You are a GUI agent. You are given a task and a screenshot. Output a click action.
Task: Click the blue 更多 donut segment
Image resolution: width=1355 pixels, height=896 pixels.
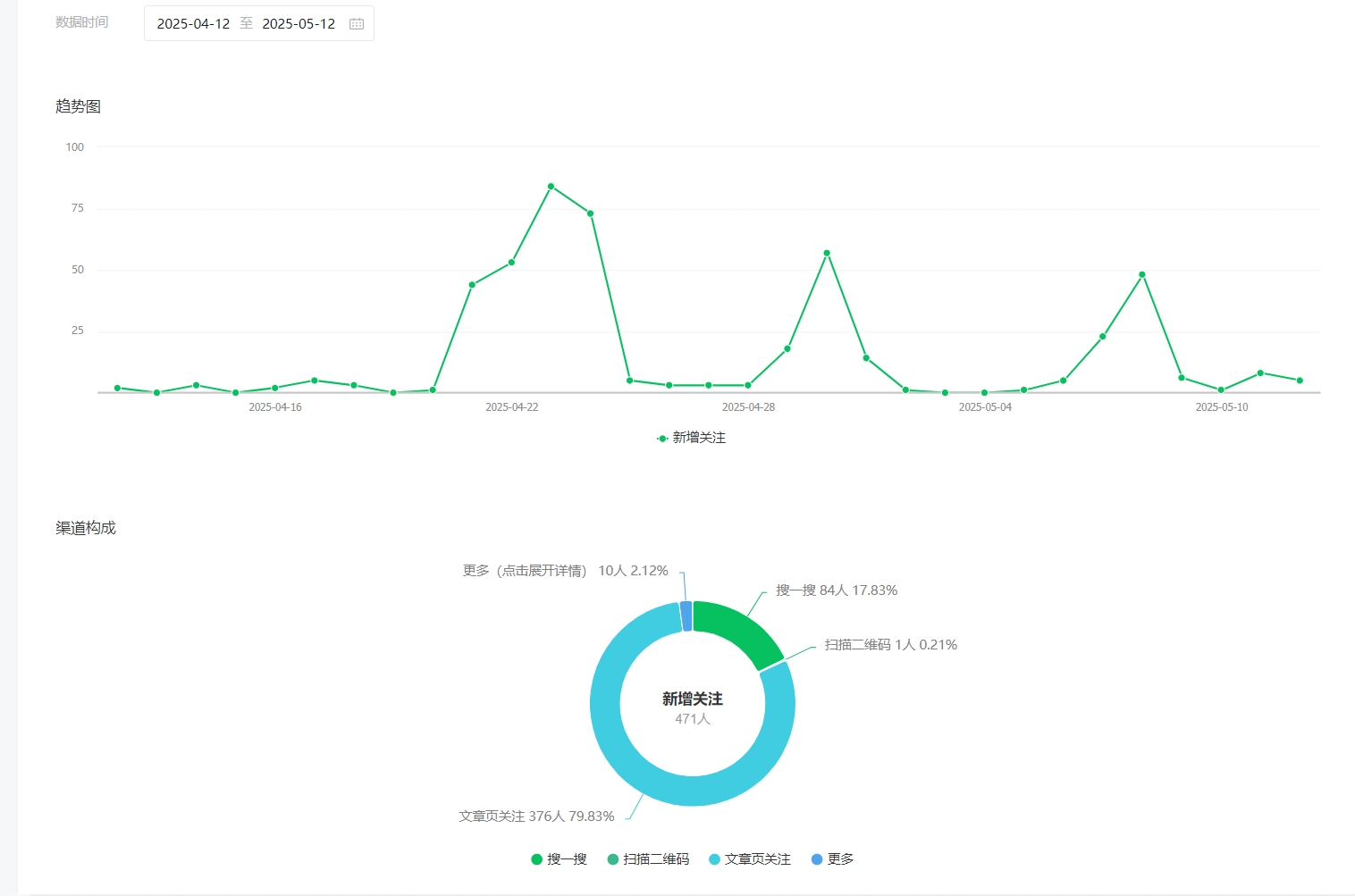pos(686,616)
